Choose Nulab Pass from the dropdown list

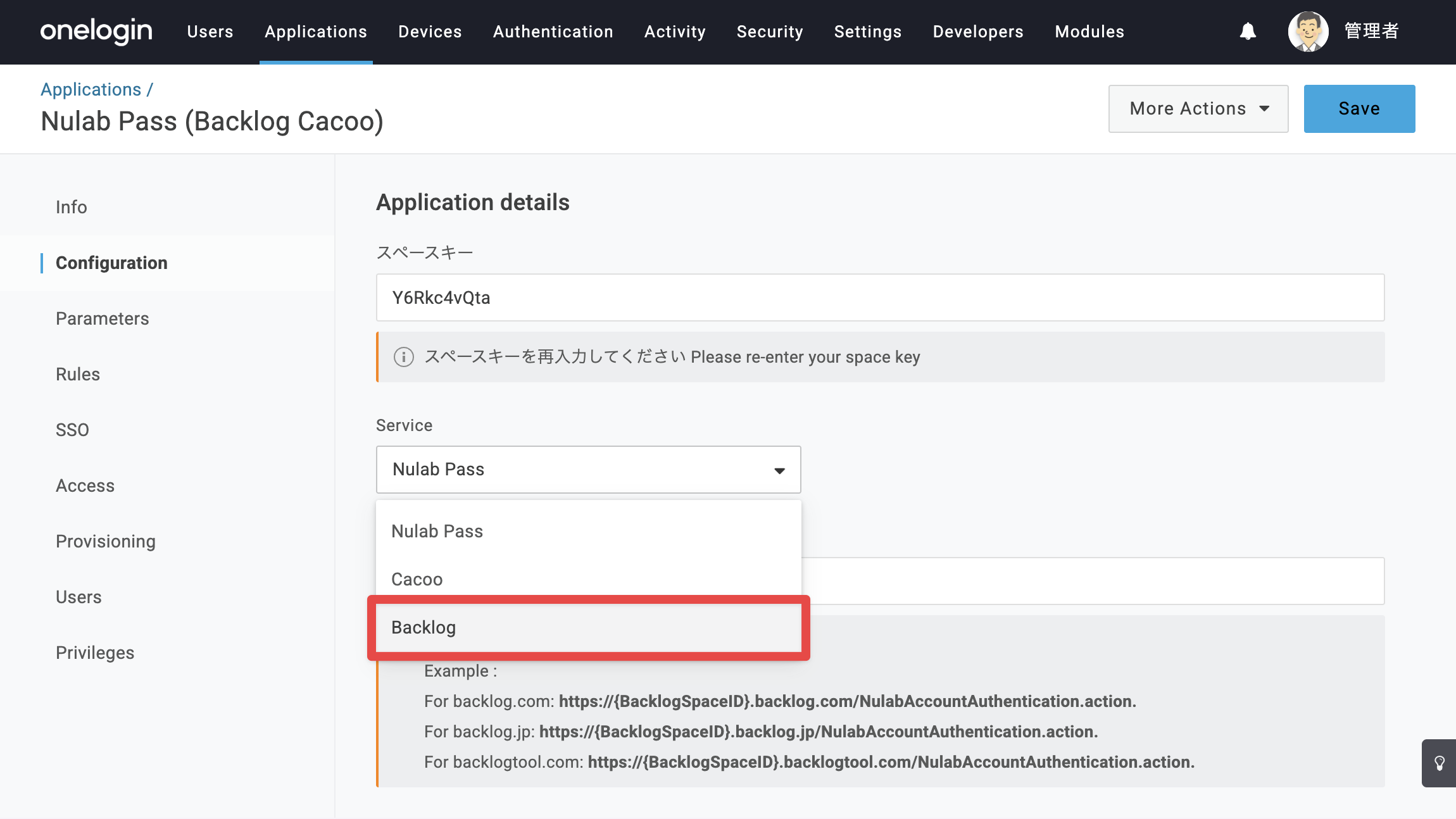coord(589,531)
